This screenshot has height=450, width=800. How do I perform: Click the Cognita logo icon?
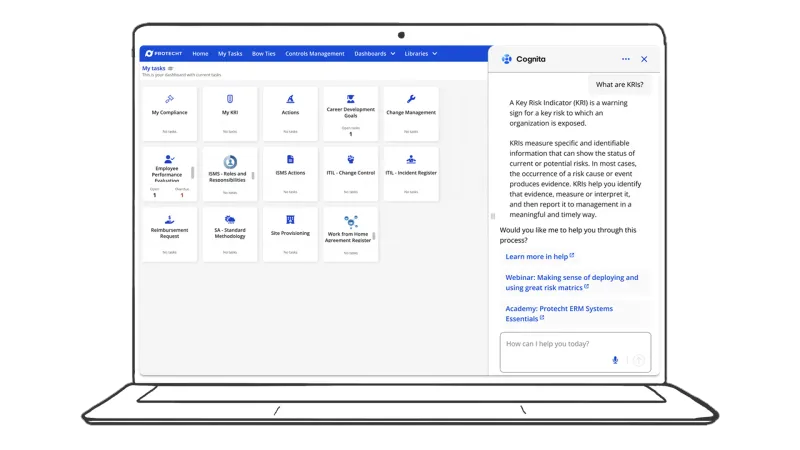click(507, 59)
